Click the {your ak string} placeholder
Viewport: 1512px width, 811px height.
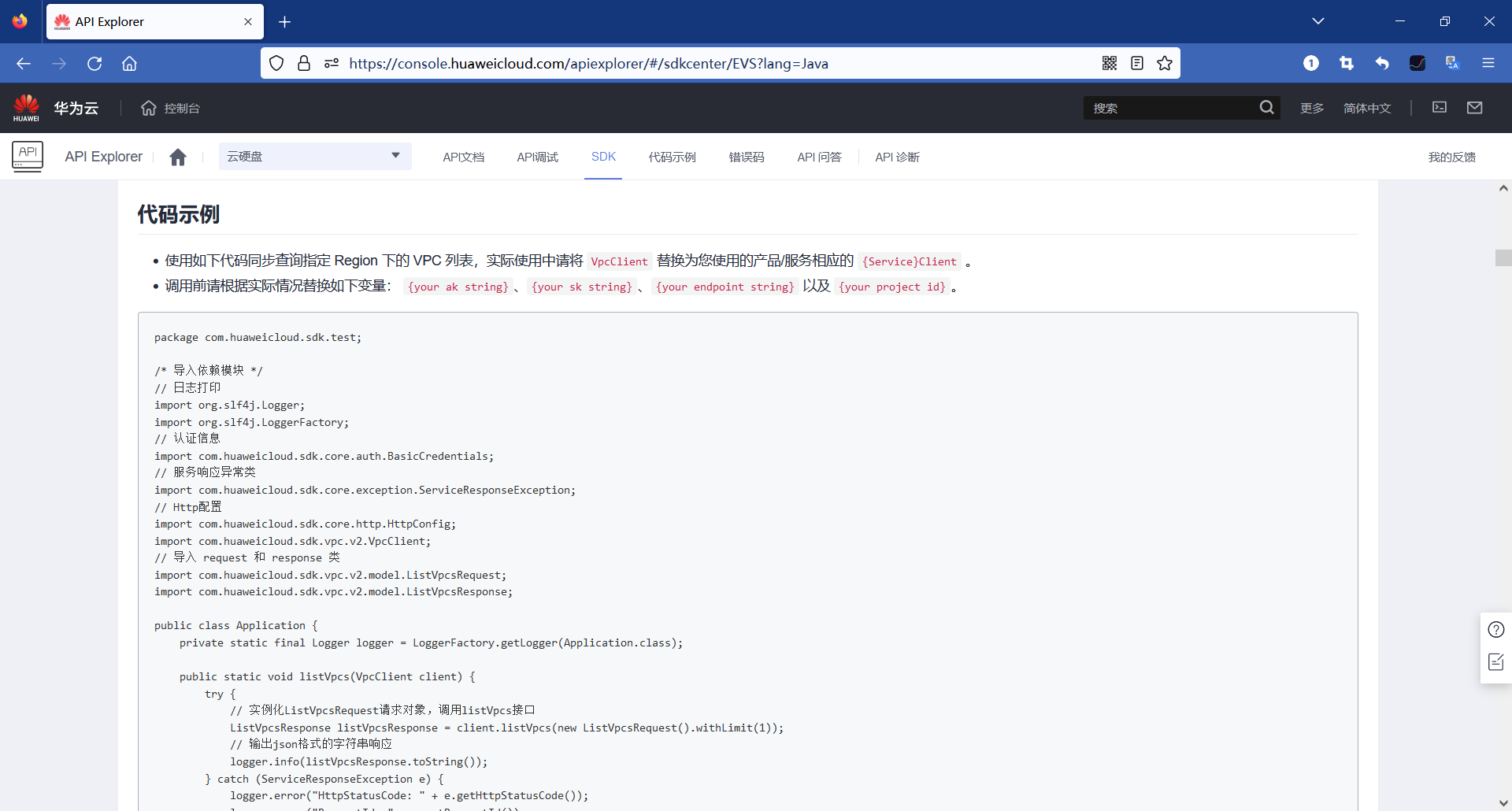point(458,287)
